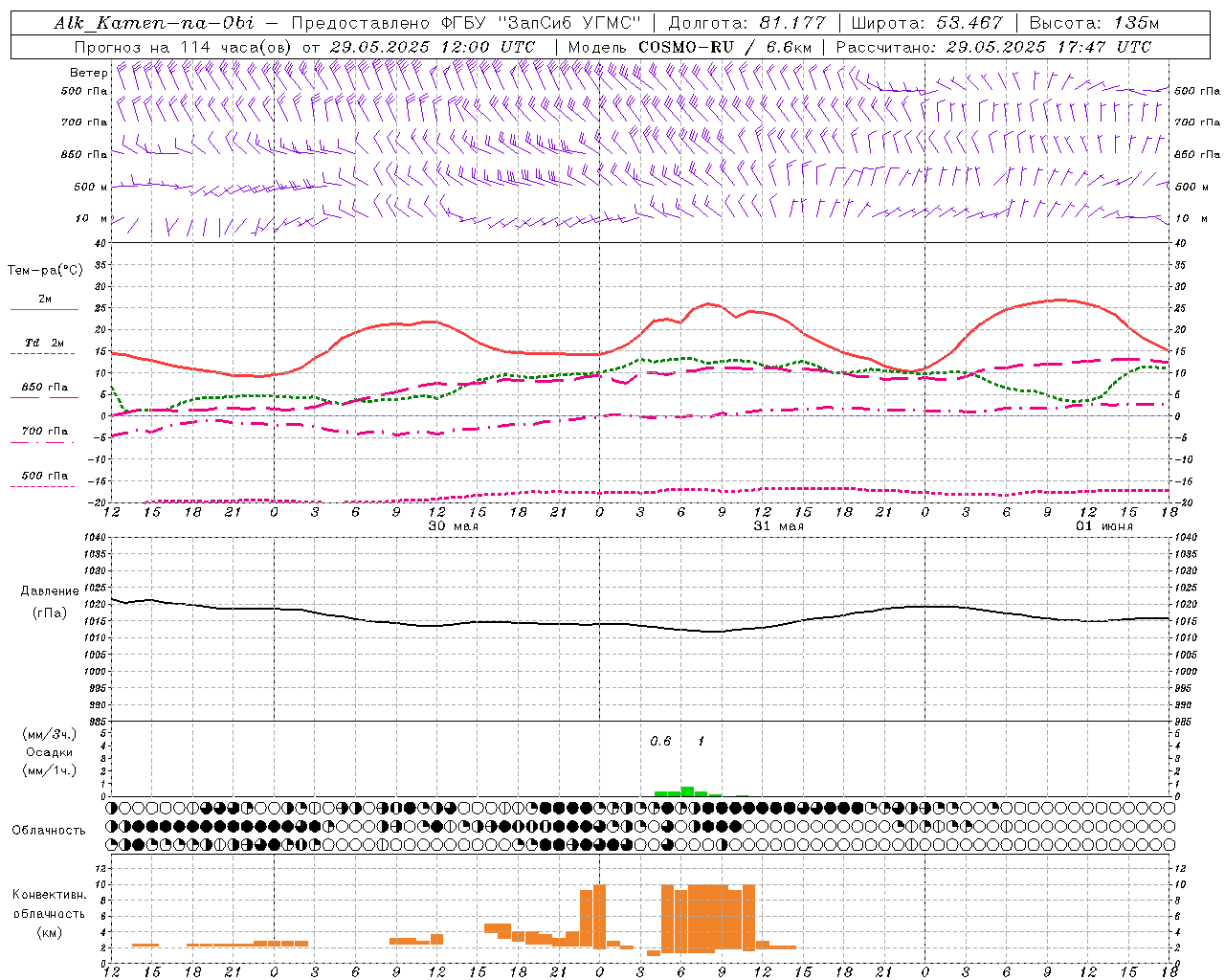The image size is (1225, 980).
Task: Click the left 500 м wind level label
Action: coord(91,187)
